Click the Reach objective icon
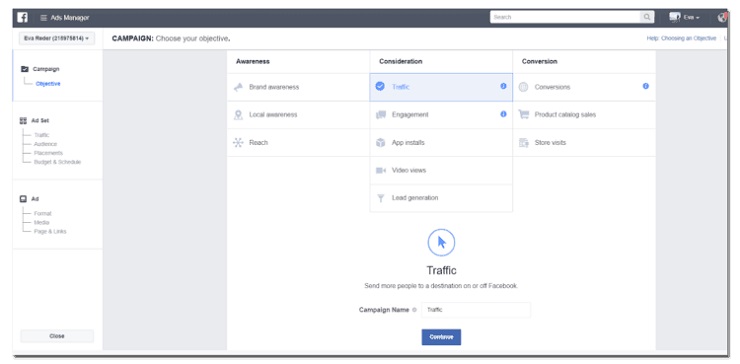 click(238, 143)
